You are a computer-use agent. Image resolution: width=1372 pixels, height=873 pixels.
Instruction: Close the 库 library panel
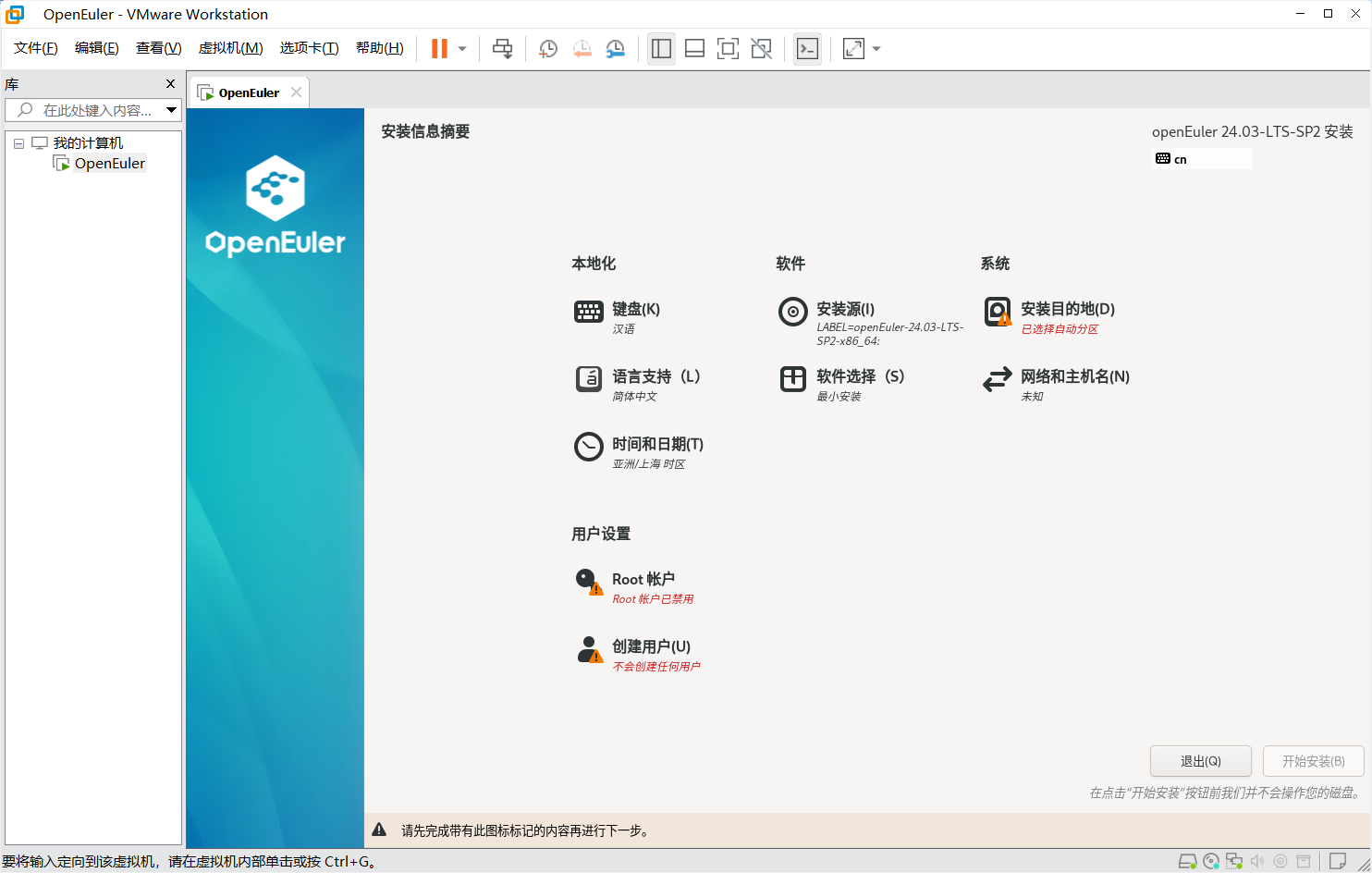(x=170, y=84)
